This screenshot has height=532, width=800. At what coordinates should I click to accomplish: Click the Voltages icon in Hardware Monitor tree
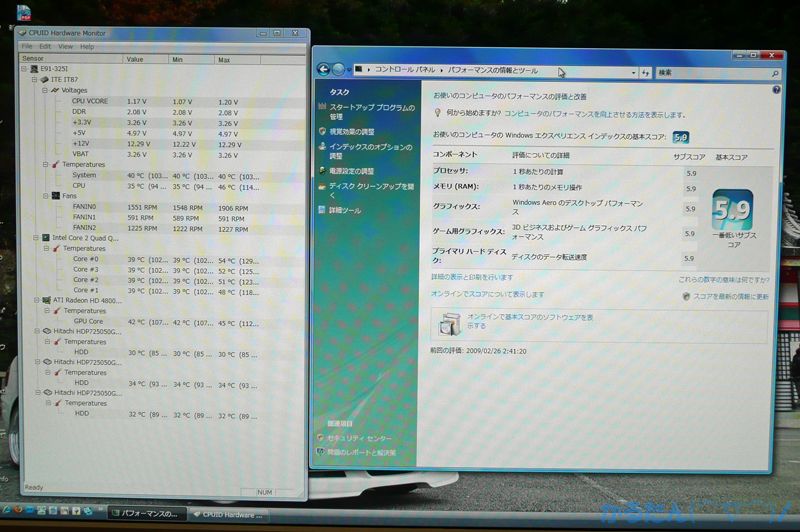point(55,90)
